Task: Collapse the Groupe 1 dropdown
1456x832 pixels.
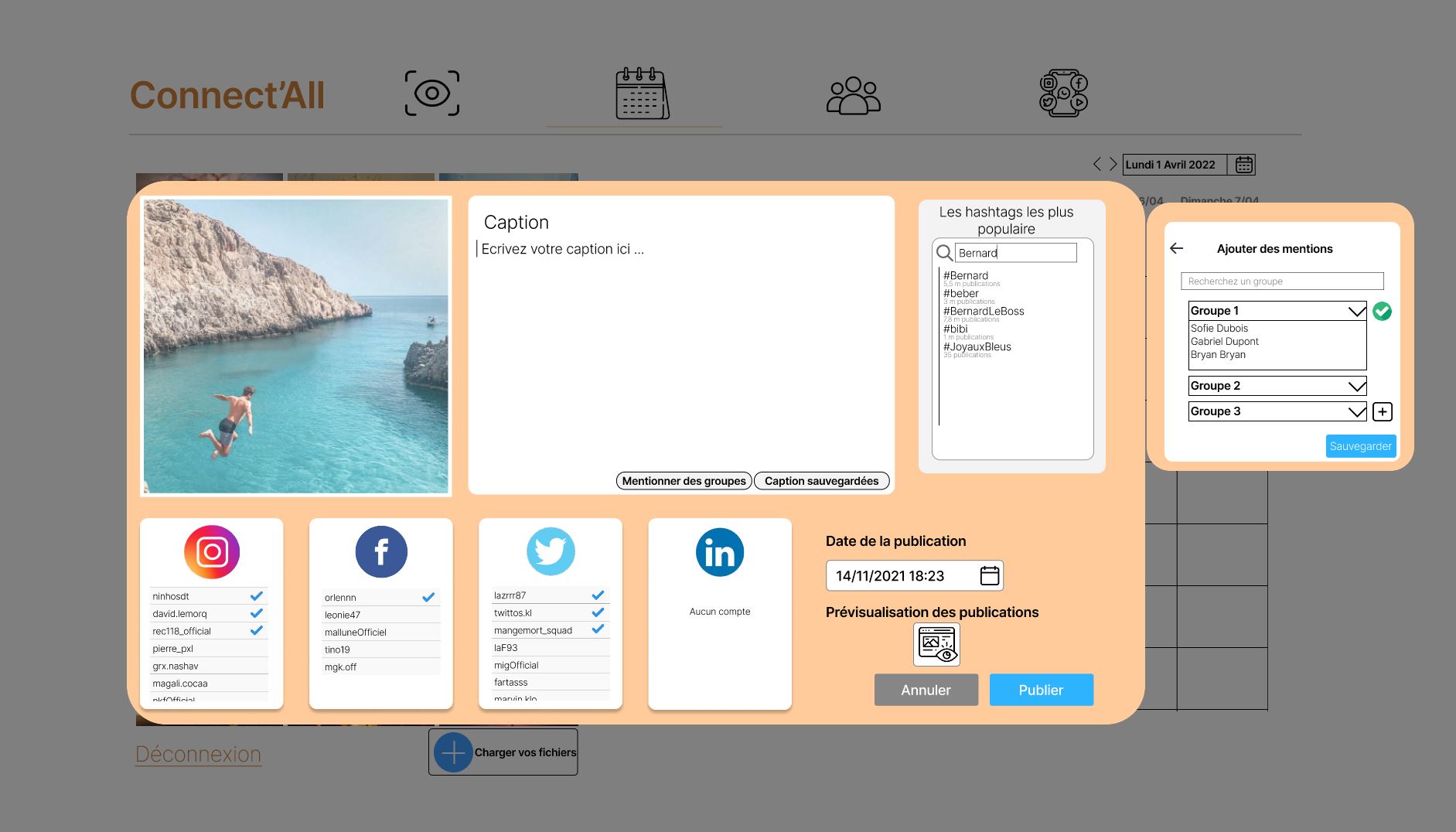Action: tap(1277, 311)
